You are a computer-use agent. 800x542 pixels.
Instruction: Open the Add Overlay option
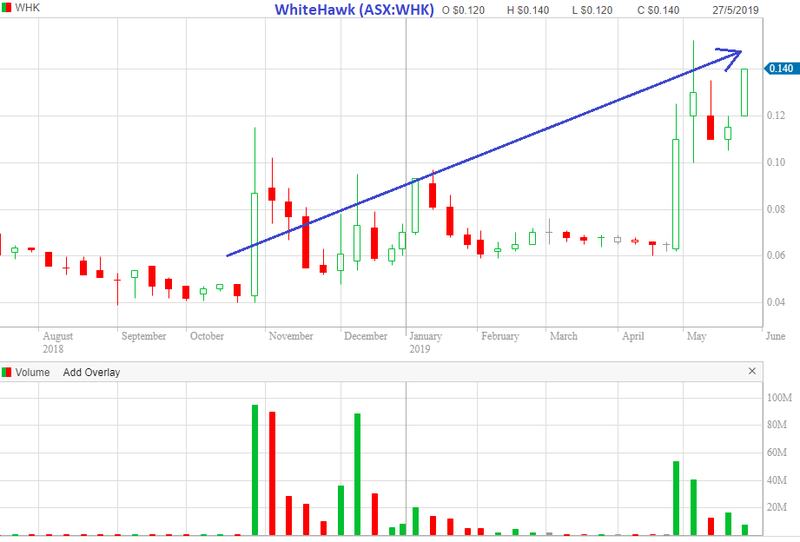tap(91, 372)
